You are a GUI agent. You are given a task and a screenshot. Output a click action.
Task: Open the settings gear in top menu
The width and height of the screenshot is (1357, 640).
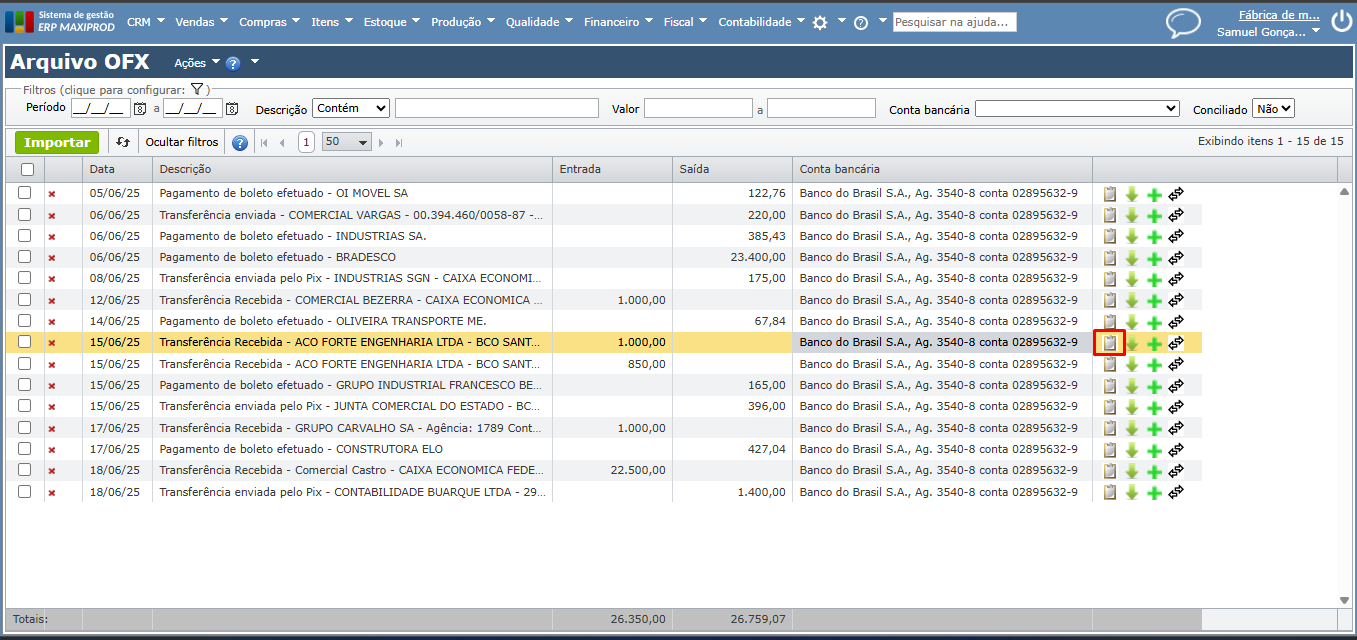click(820, 22)
